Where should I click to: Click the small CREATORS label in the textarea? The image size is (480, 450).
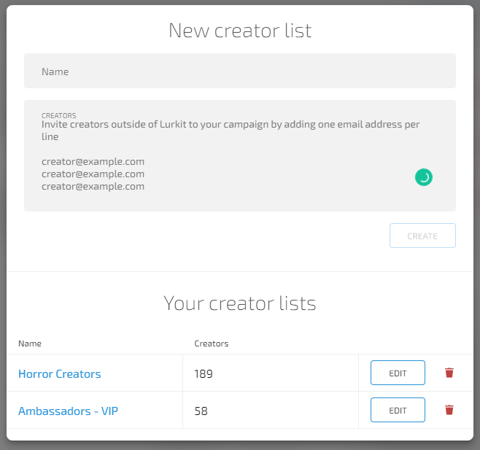click(59, 115)
